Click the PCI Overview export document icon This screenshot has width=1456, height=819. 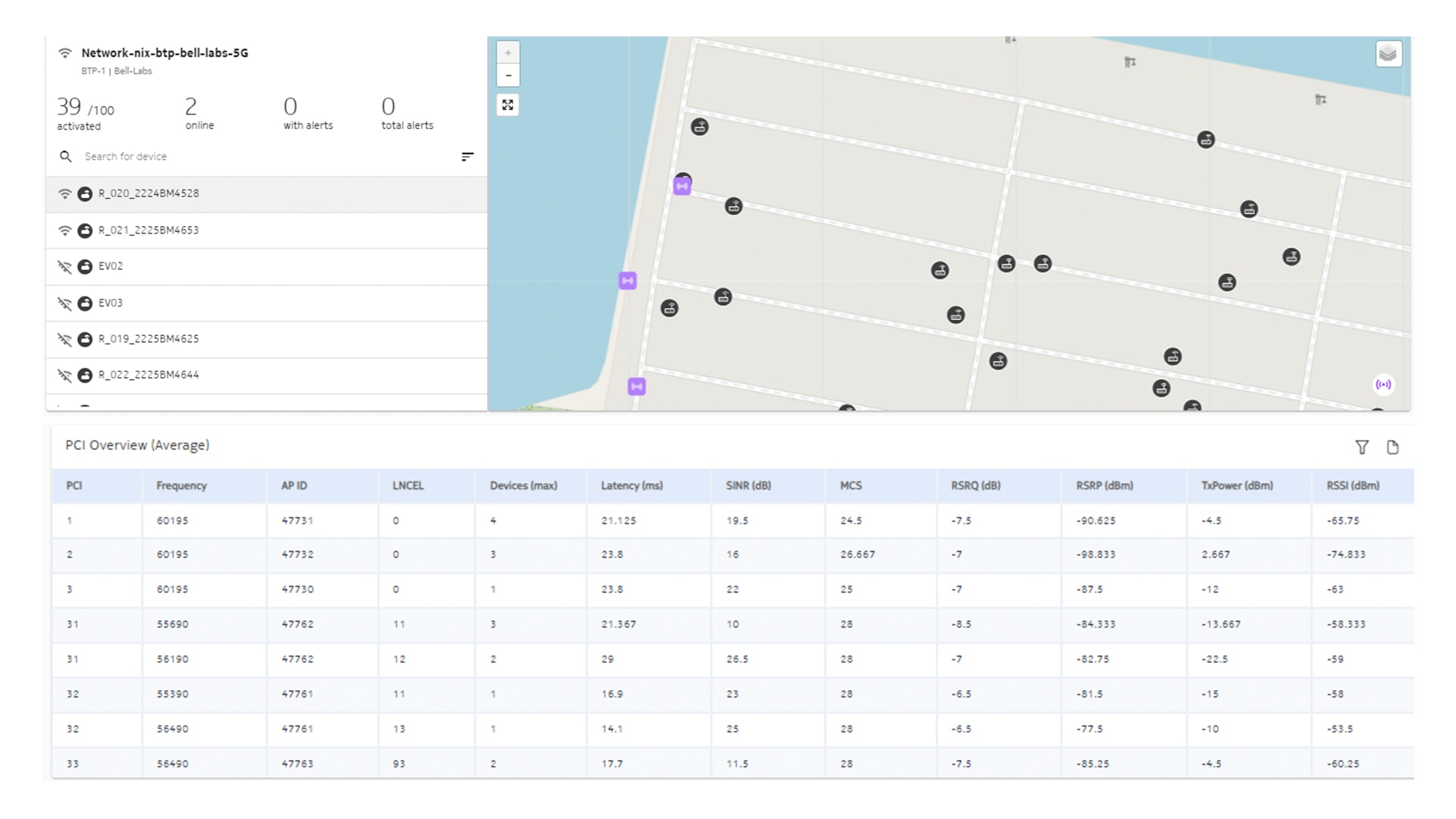pyautogui.click(x=1392, y=447)
